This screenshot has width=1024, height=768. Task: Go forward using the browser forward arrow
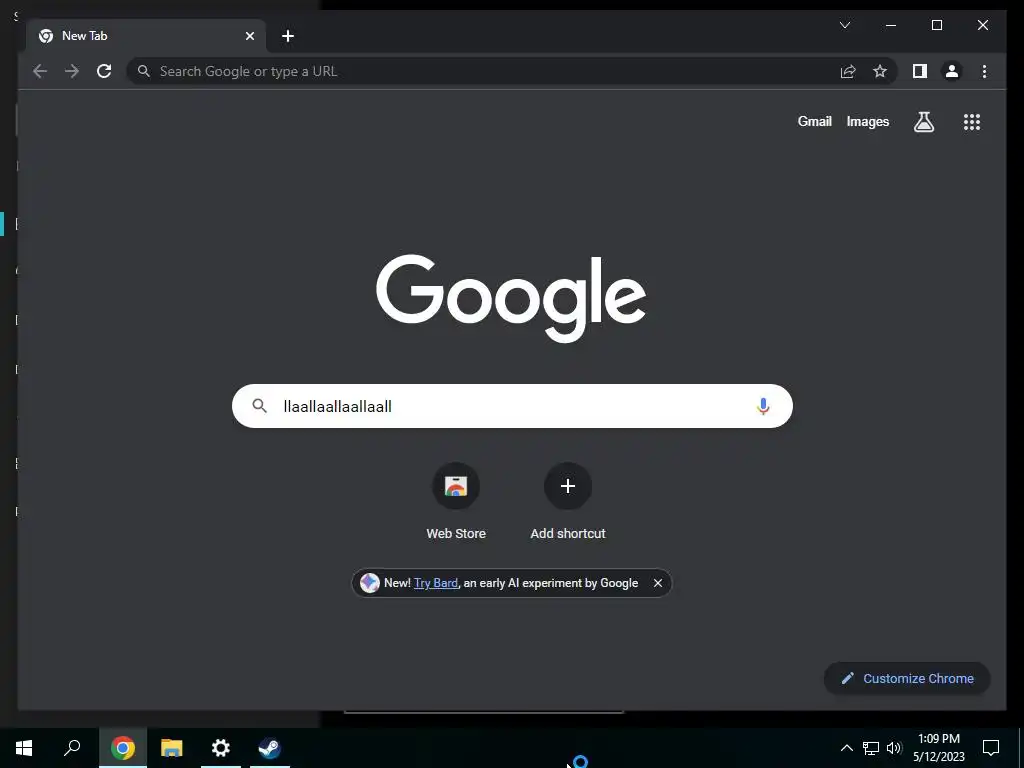coord(72,71)
